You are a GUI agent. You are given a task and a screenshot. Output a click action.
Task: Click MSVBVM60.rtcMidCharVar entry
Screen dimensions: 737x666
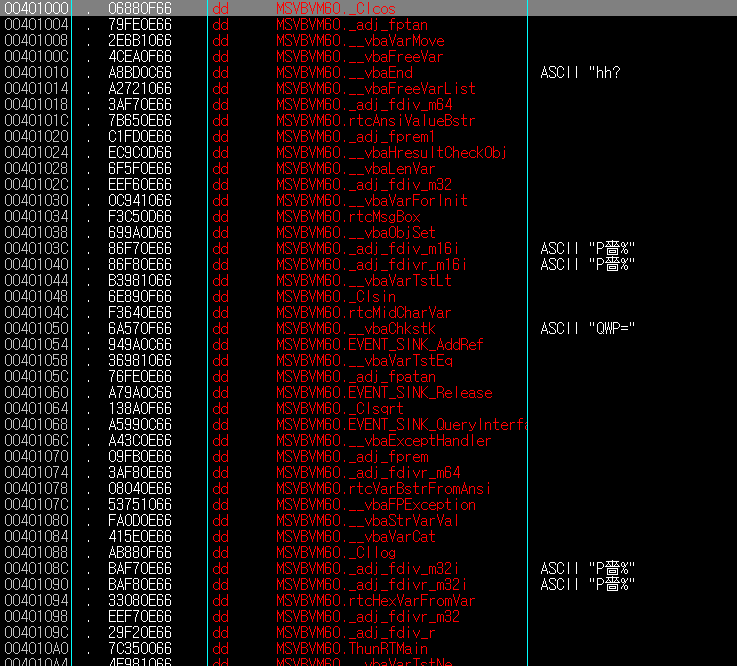click(x=363, y=312)
